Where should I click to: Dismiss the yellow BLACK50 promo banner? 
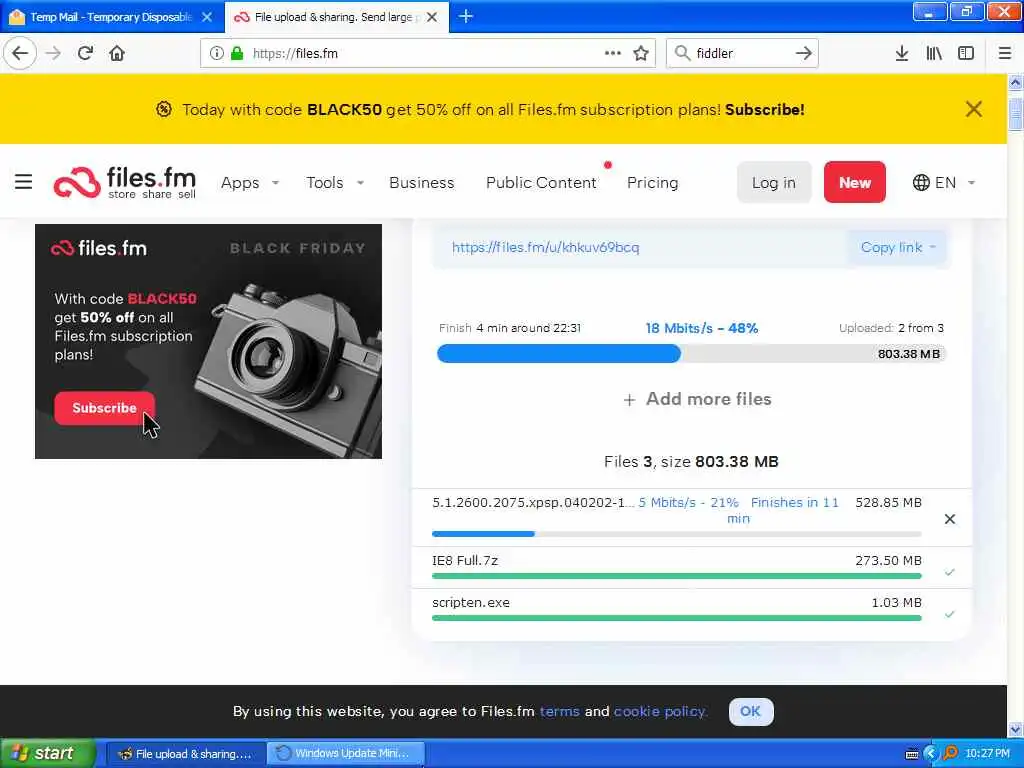coord(974,109)
